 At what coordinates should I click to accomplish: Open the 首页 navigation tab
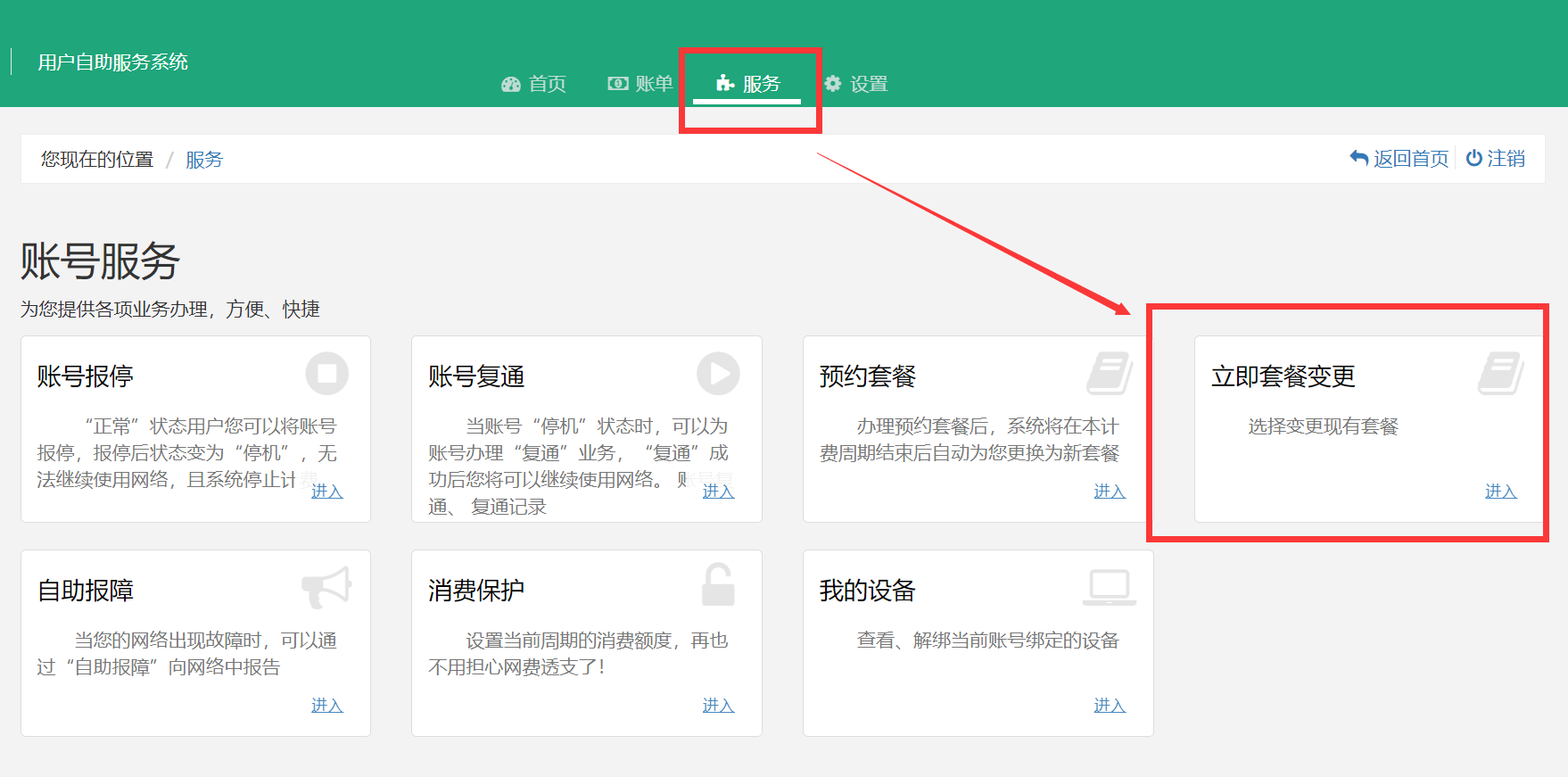pyautogui.click(x=533, y=84)
